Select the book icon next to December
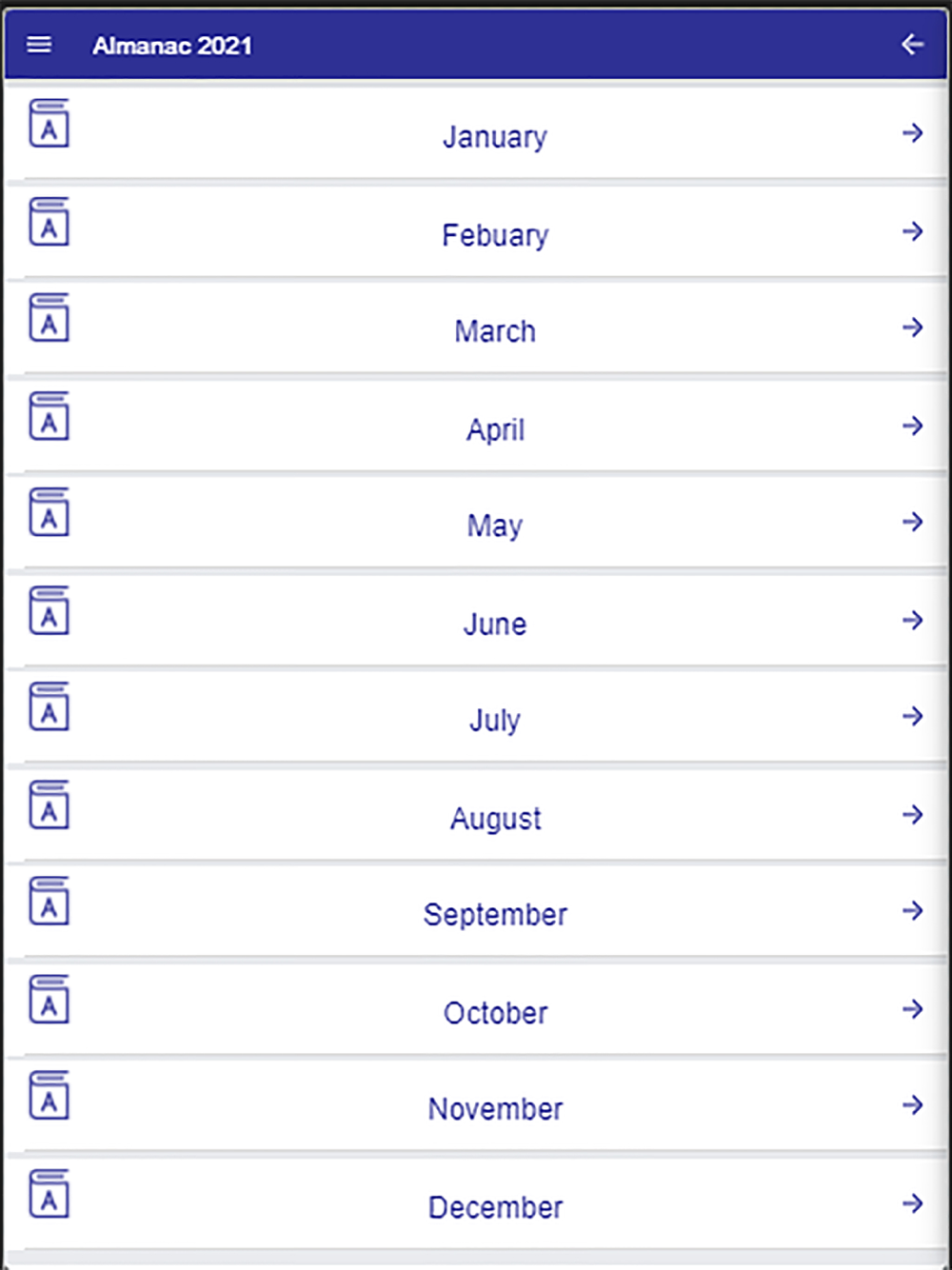 point(49,1193)
